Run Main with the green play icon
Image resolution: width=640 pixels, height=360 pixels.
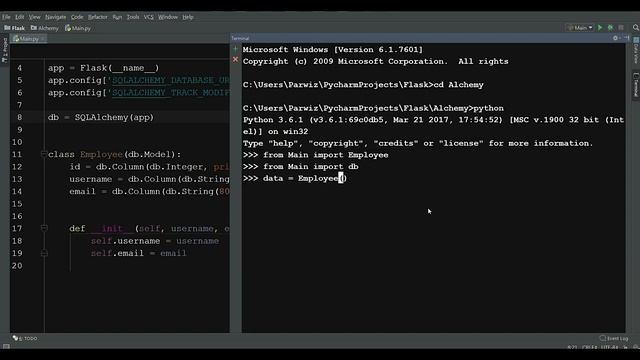600,28
